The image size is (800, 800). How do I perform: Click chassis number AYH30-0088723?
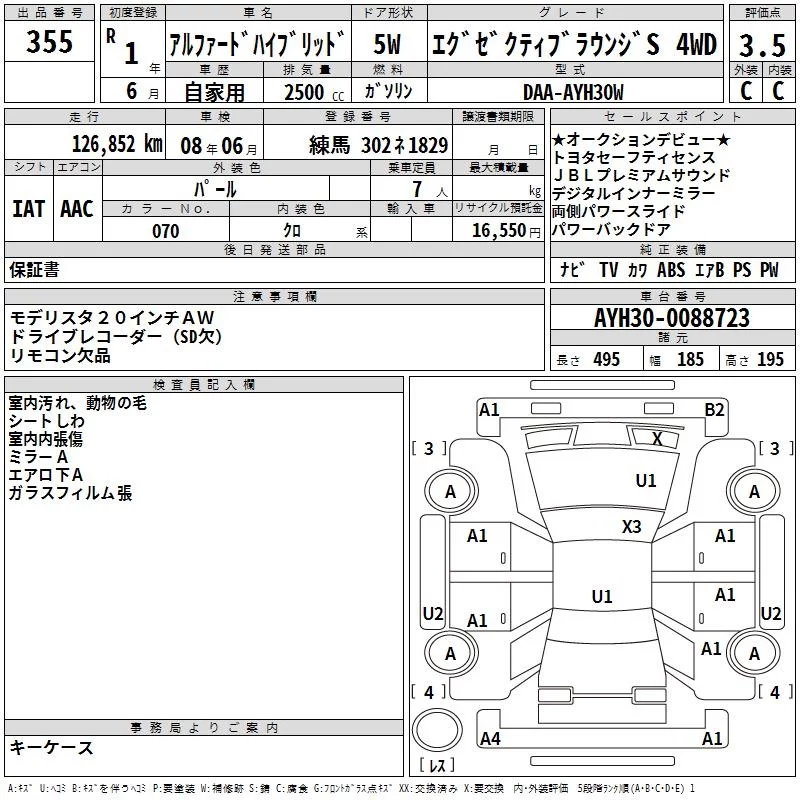(672, 318)
